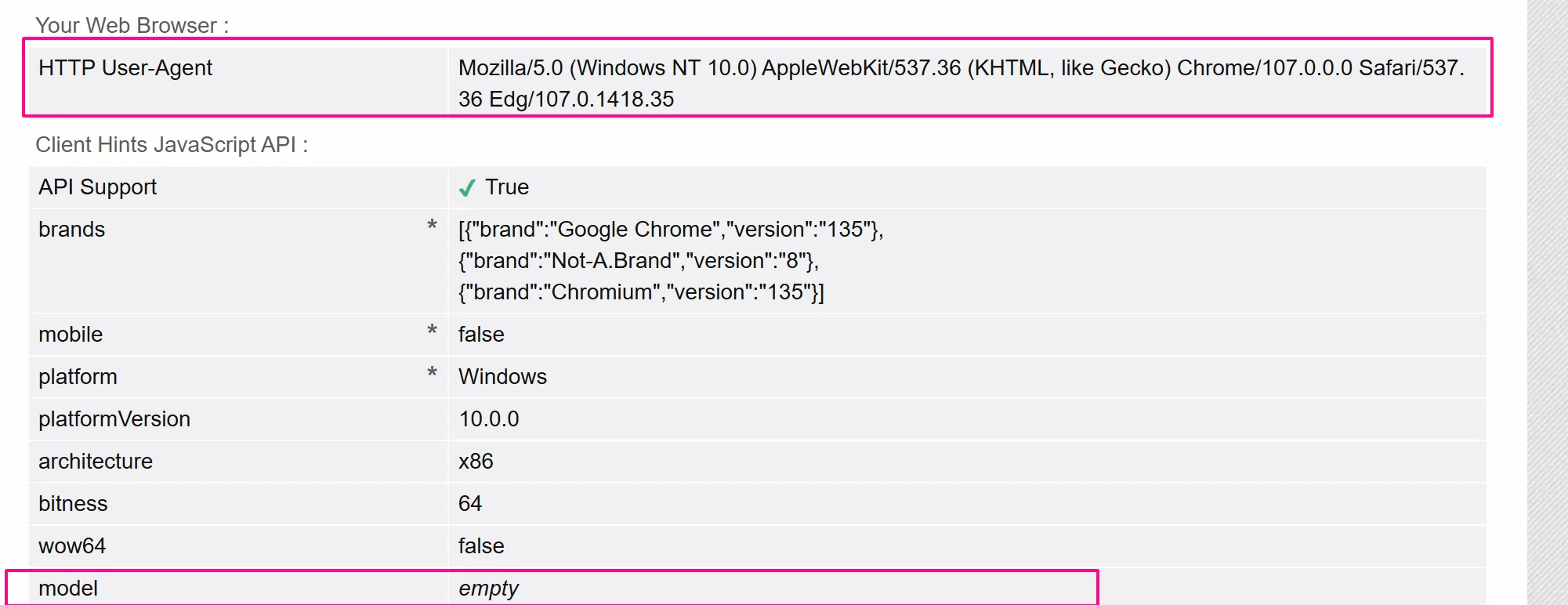Click the brands JSON value text
1568x605 pixels.
click(x=670, y=261)
